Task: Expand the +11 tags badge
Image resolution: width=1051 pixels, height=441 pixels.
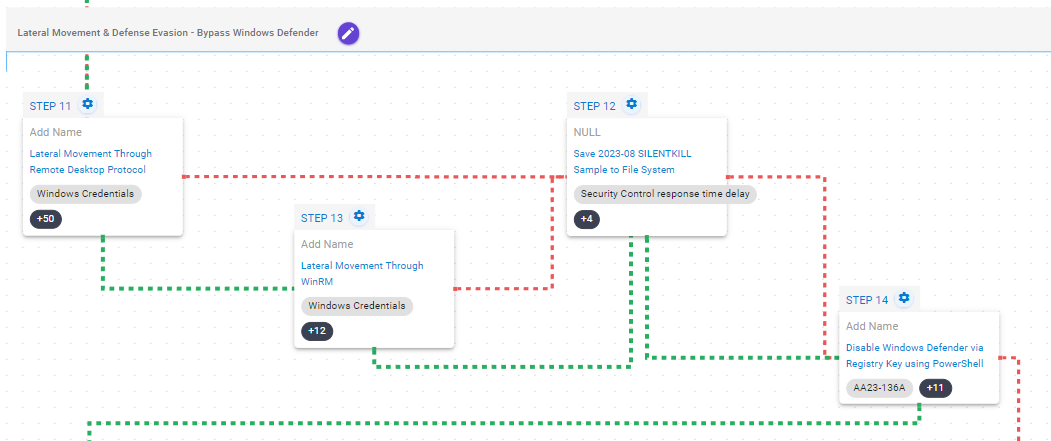Action: click(938, 388)
